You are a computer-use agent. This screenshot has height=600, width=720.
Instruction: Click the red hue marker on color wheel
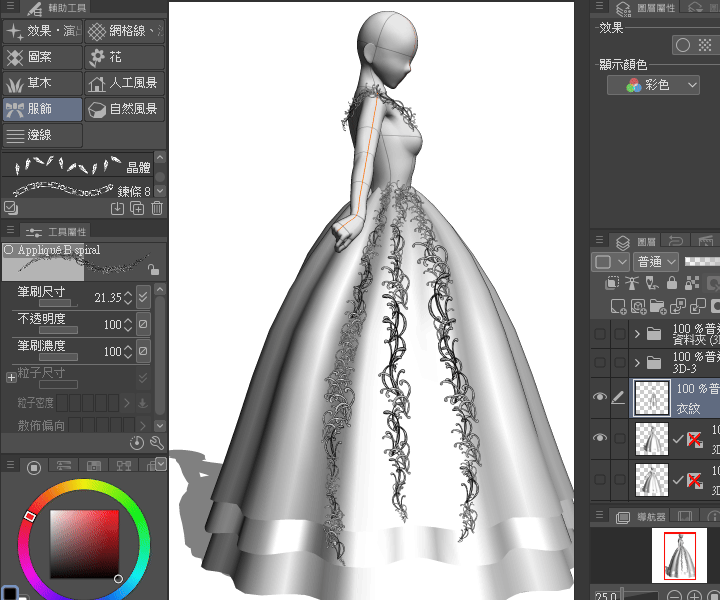tap(29, 516)
